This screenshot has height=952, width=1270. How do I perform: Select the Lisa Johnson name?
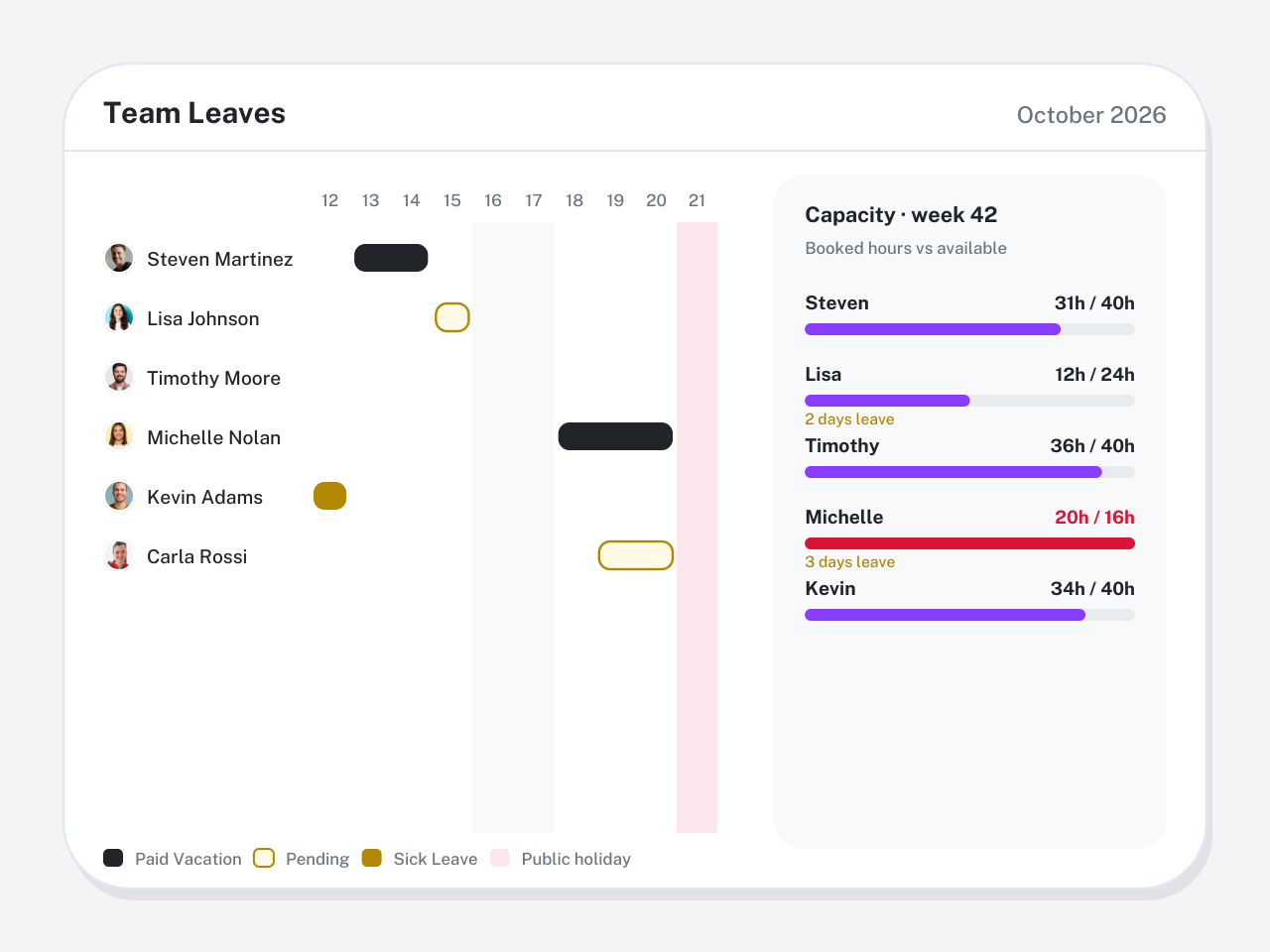[x=203, y=318]
